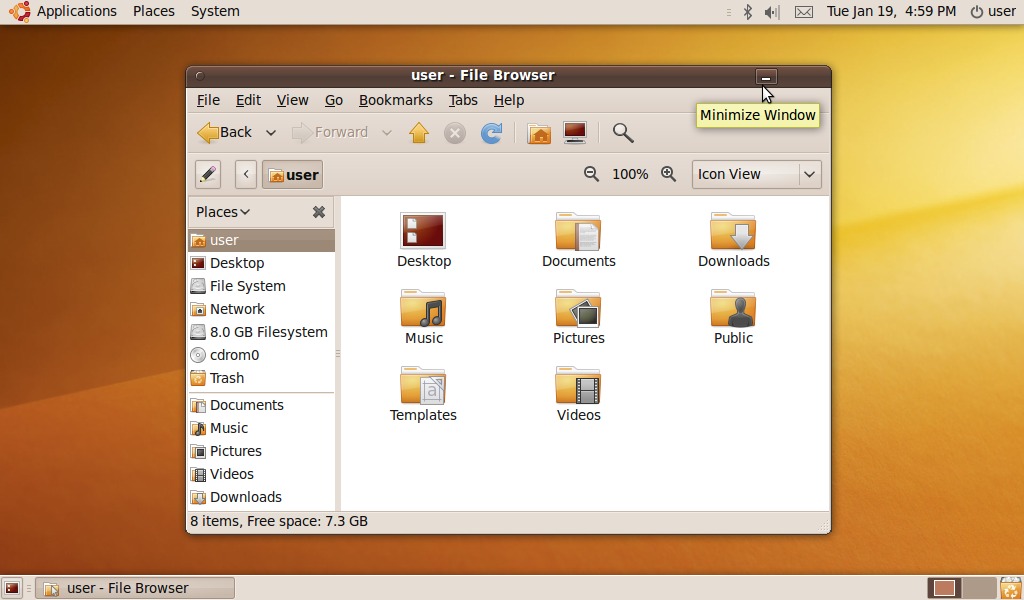The height and width of the screenshot is (600, 1024).
Task: Select the user path bar button
Action: (293, 174)
